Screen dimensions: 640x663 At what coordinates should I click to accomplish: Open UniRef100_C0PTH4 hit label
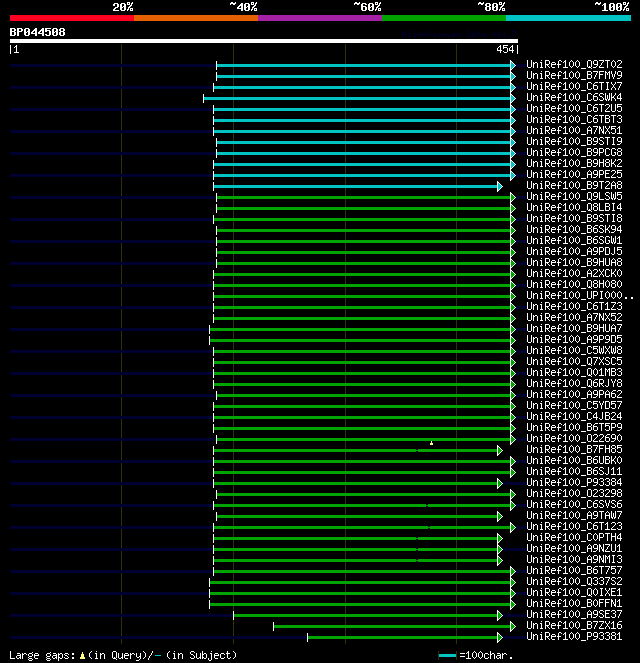[x=574, y=537]
